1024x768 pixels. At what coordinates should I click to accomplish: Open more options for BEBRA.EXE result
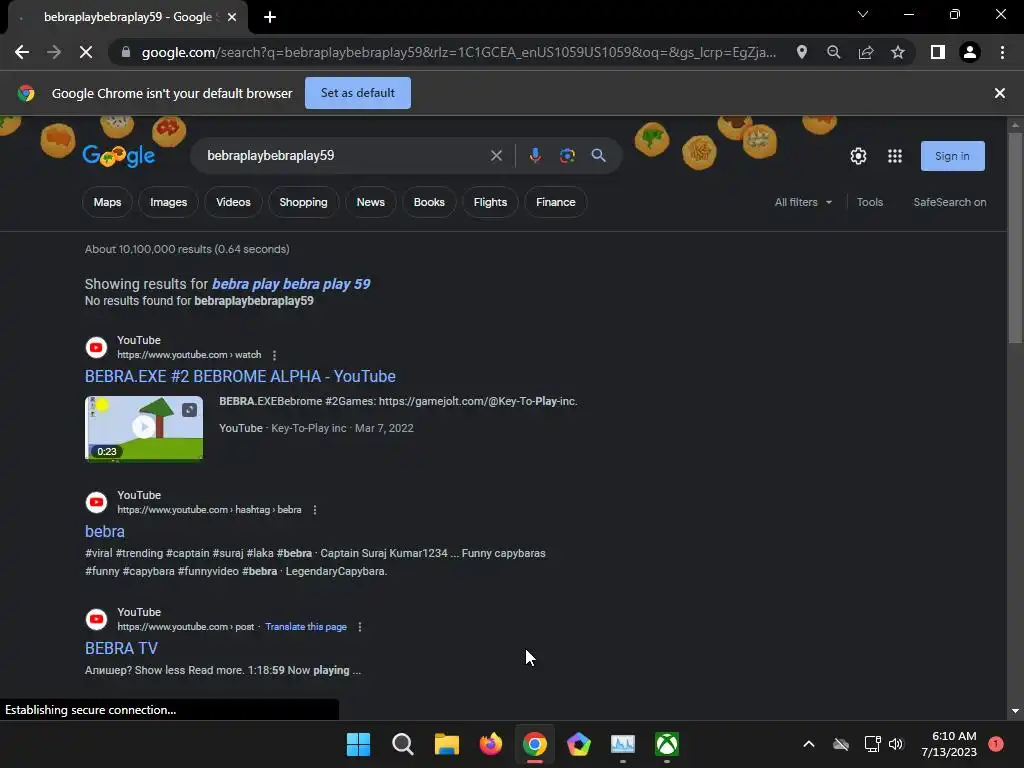(x=274, y=355)
